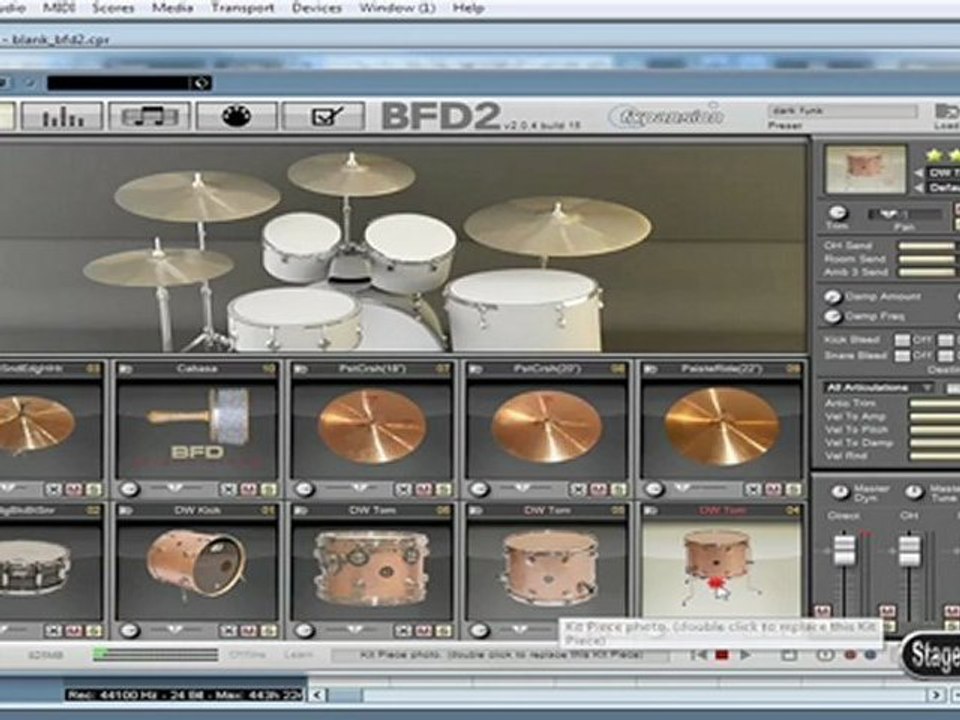Viewport: 960px width, 720px height.
Task: Open the Devices menu
Action: coord(317,8)
